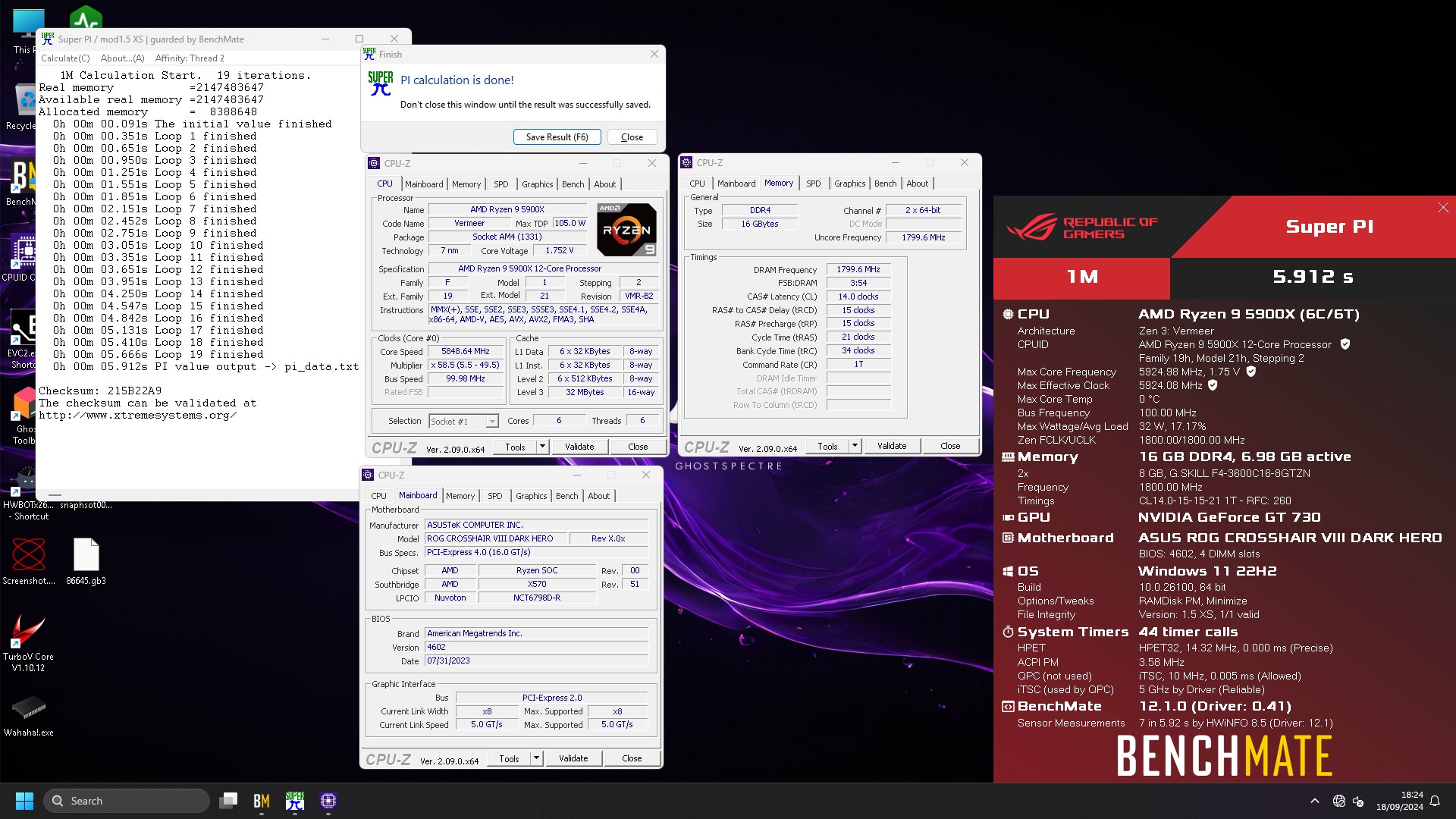Click Tools button in CPU-Z Memory window

coord(827,446)
